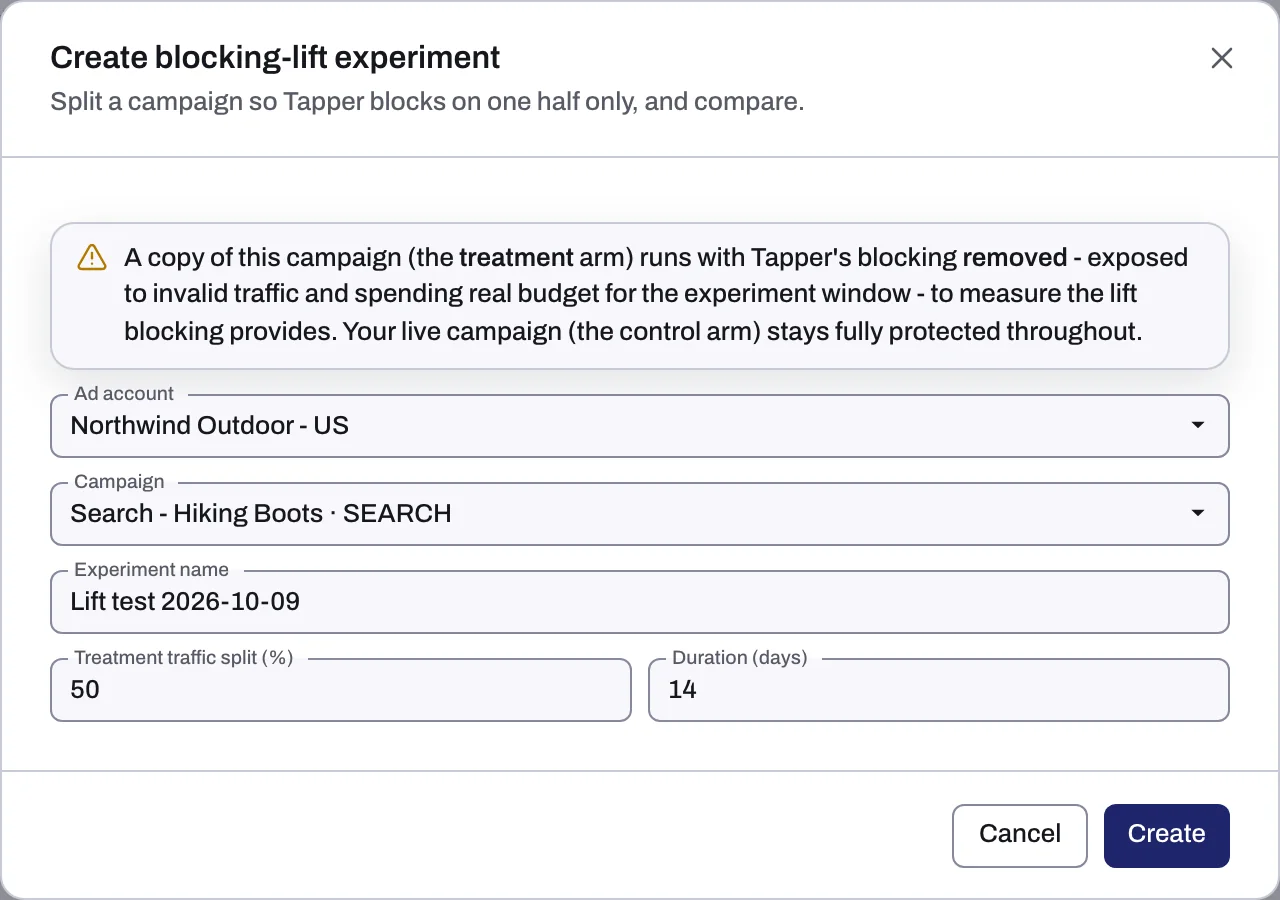Click the warning triangle icon in the notice
Viewport: 1280px width, 900px height.
point(91,258)
